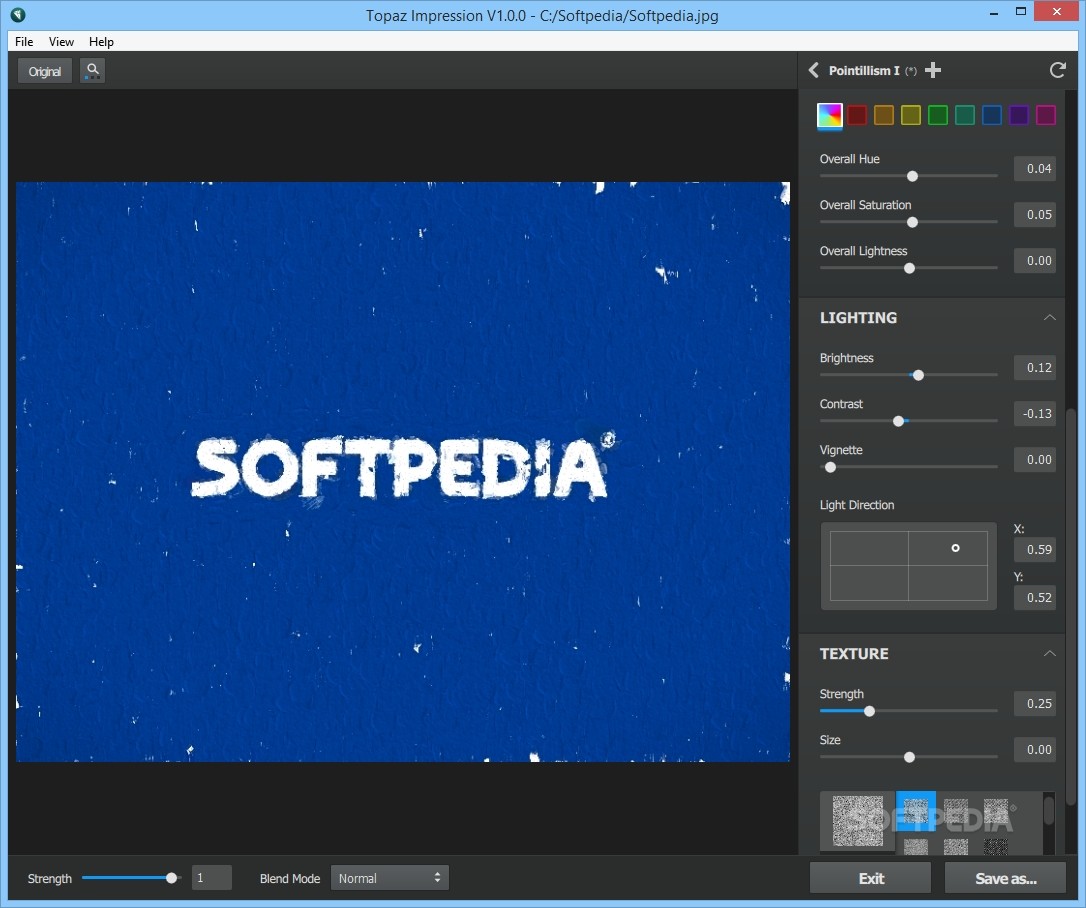This screenshot has height=908, width=1086.
Task: Click the Texture Strength slider handle
Action: pyautogui.click(x=869, y=711)
